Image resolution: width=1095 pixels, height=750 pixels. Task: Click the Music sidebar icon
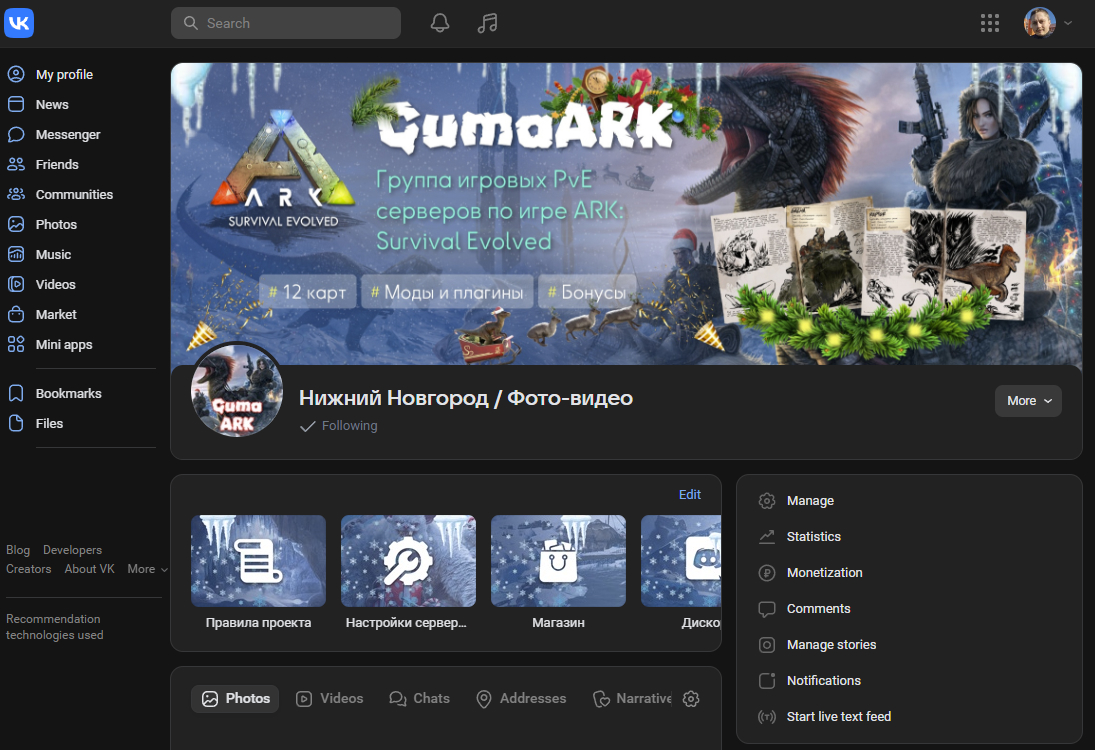[16, 254]
